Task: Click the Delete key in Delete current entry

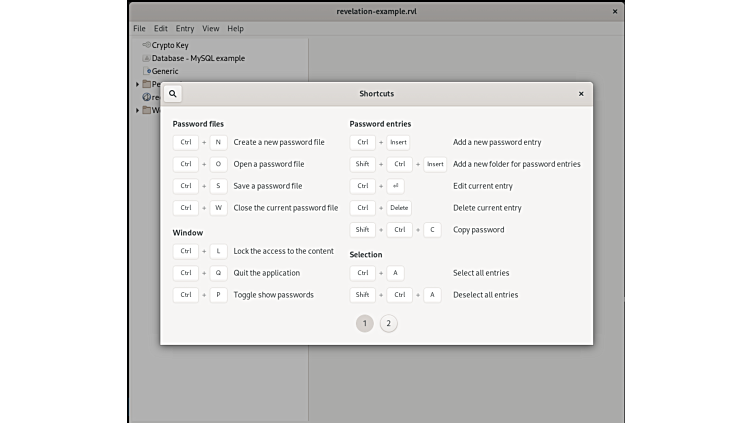Action: point(399,208)
